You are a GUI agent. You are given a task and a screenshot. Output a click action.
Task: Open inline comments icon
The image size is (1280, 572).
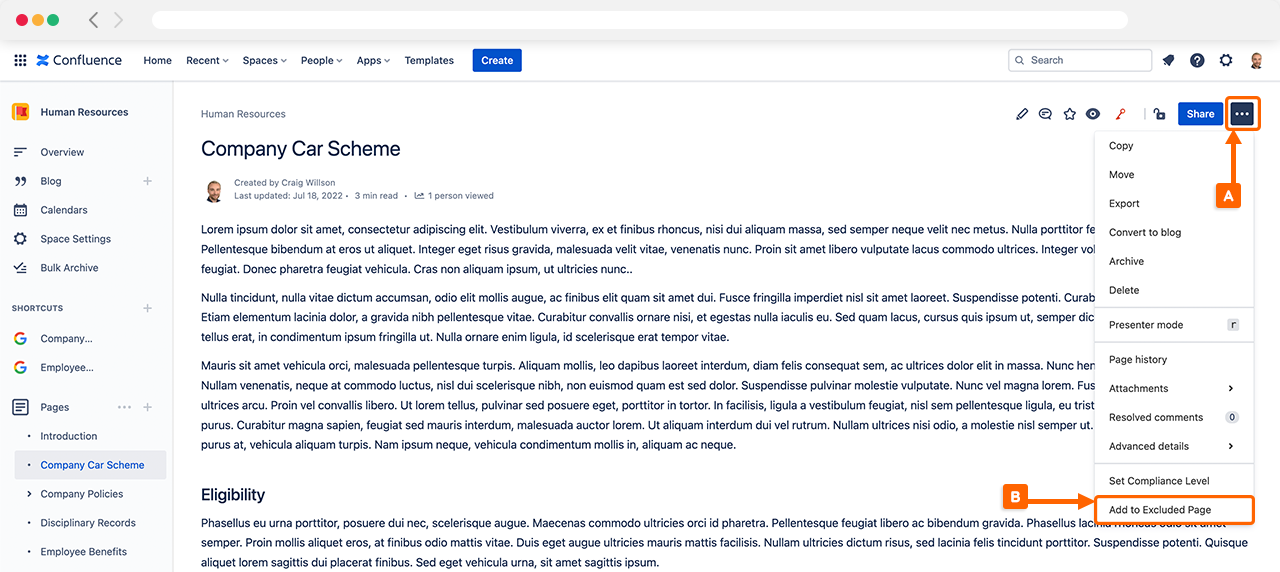[1045, 114]
